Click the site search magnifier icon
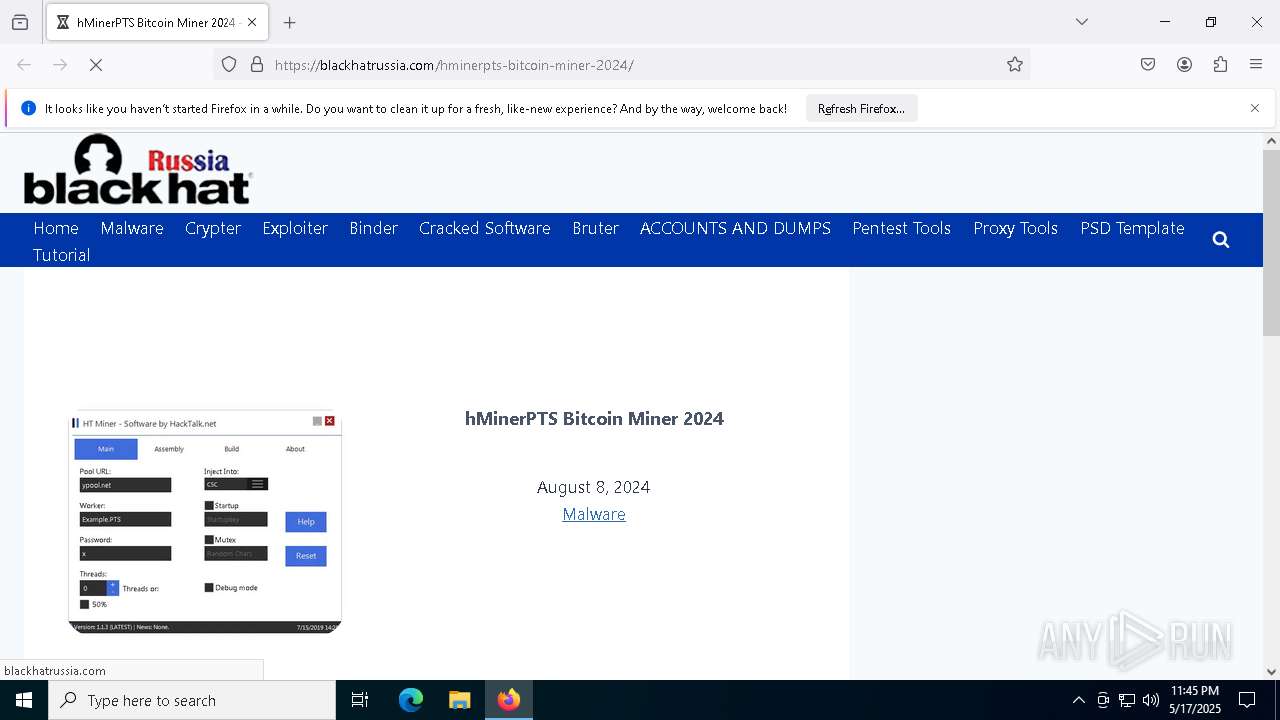 point(1221,240)
